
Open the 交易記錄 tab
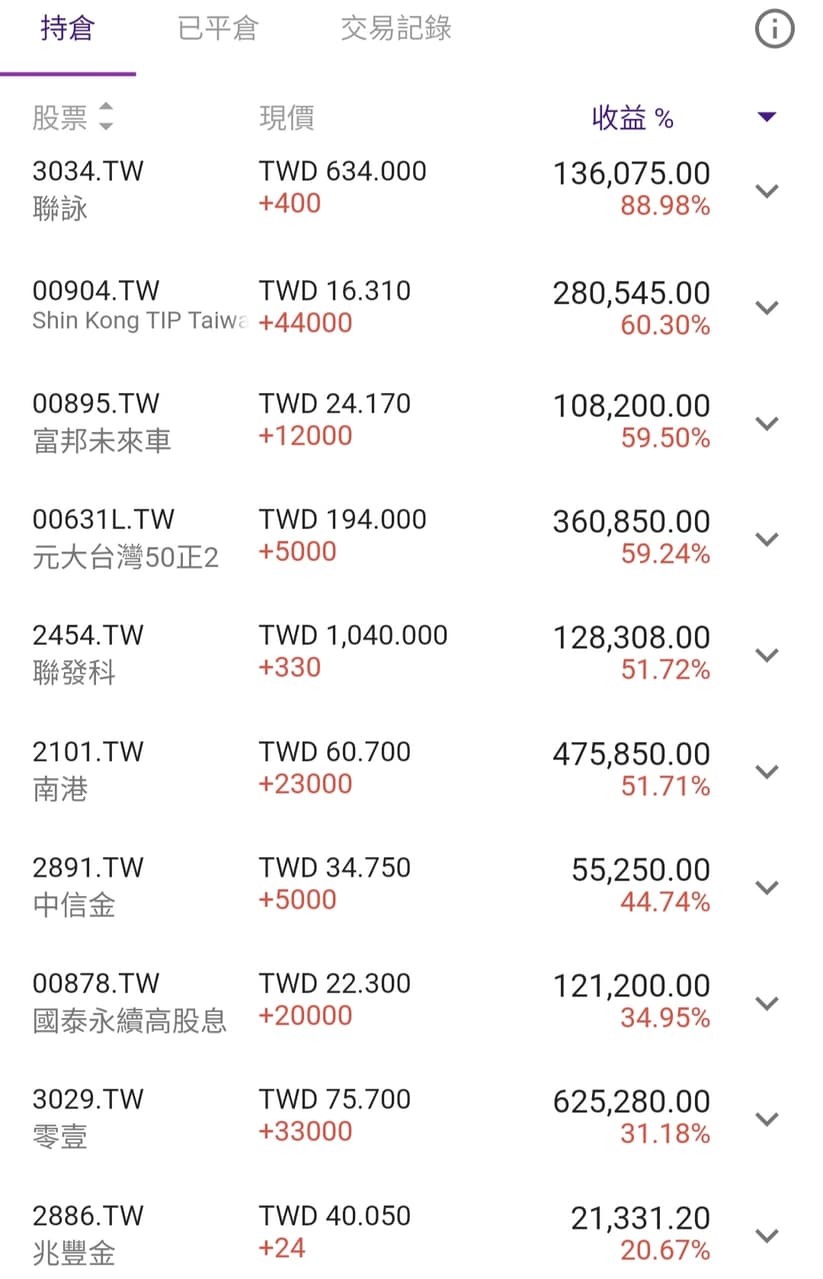(x=396, y=28)
